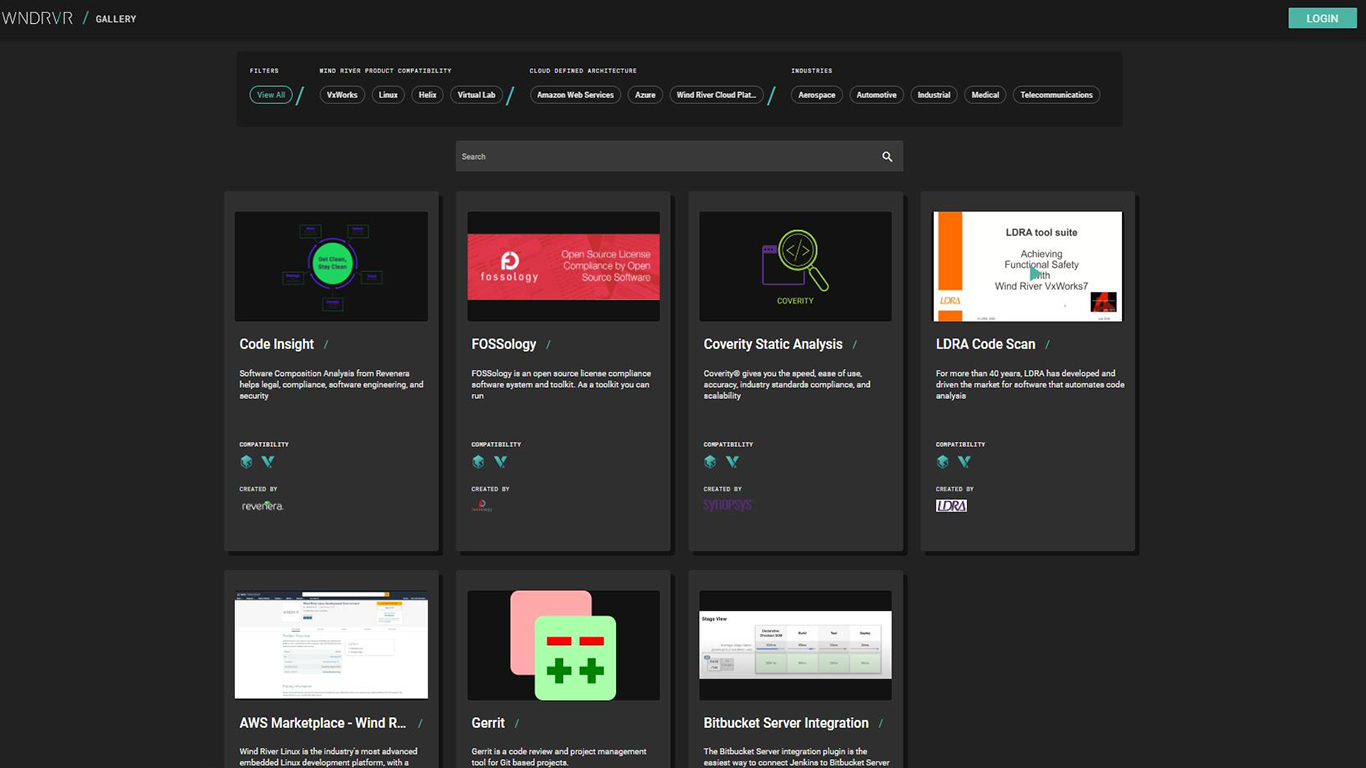Toggle the Wind River Cloud Plat... filter

pyautogui.click(x=716, y=95)
